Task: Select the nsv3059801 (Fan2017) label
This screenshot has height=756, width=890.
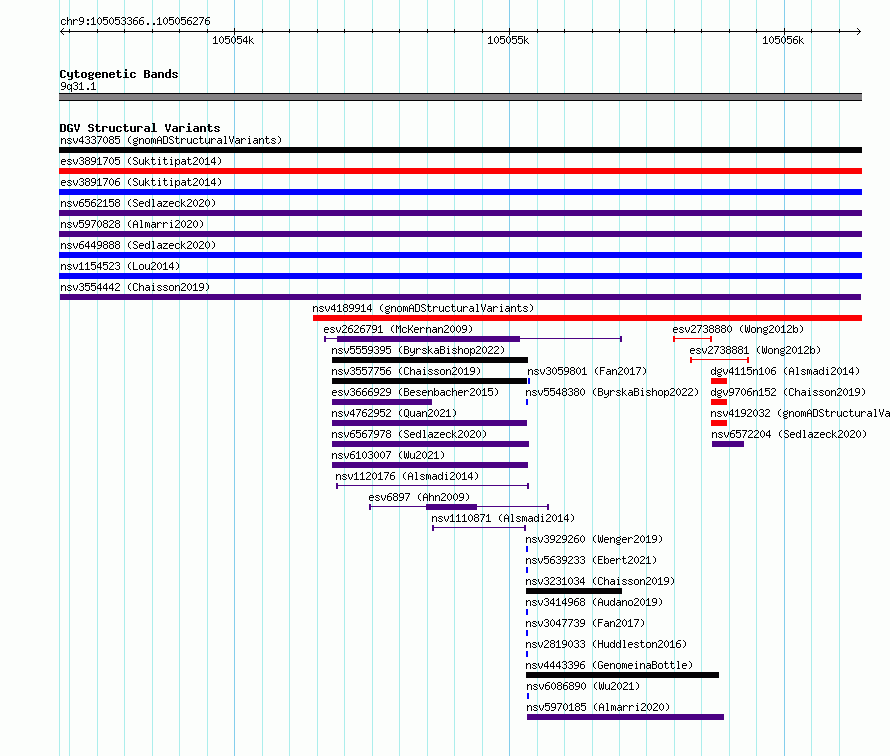Action: tap(587, 371)
